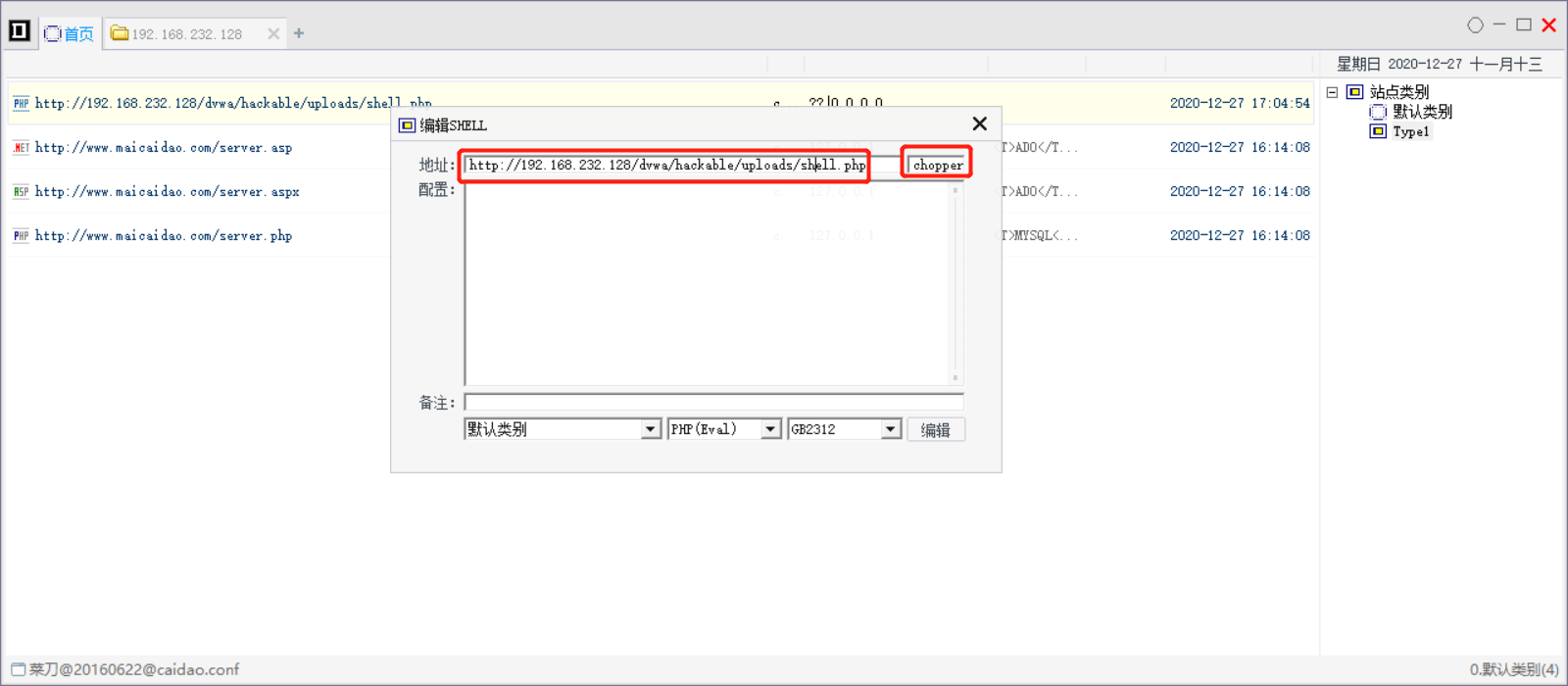
Task: Click the icon beside 站点类别
Action: click(1354, 92)
